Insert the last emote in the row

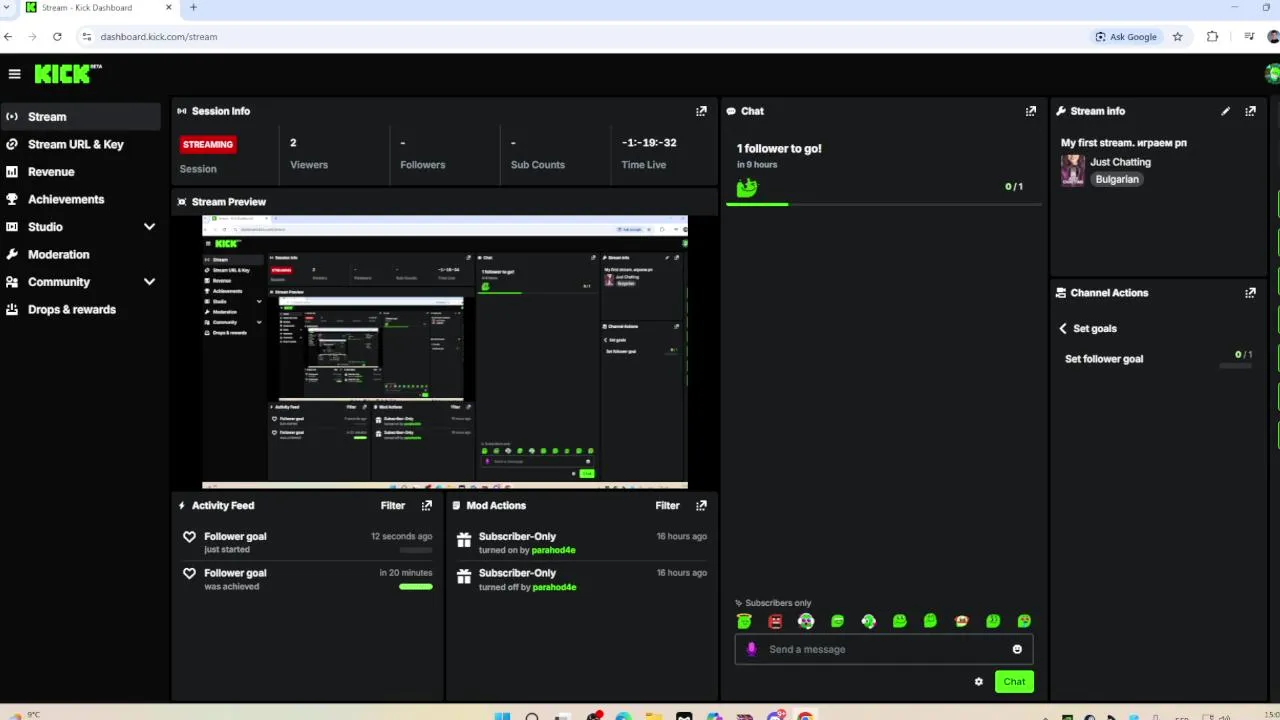[x=1024, y=621]
